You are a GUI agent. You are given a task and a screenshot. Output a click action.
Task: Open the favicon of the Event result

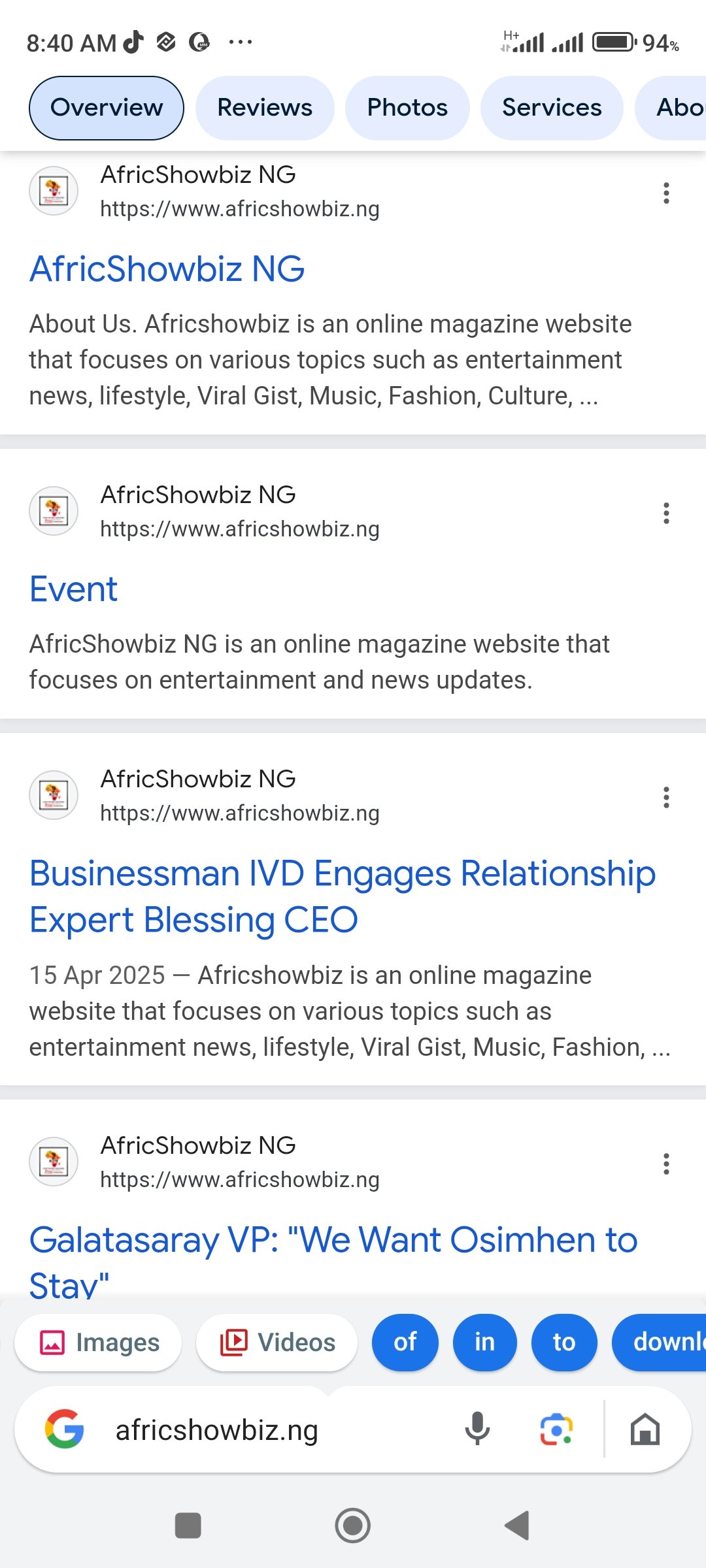click(x=54, y=511)
